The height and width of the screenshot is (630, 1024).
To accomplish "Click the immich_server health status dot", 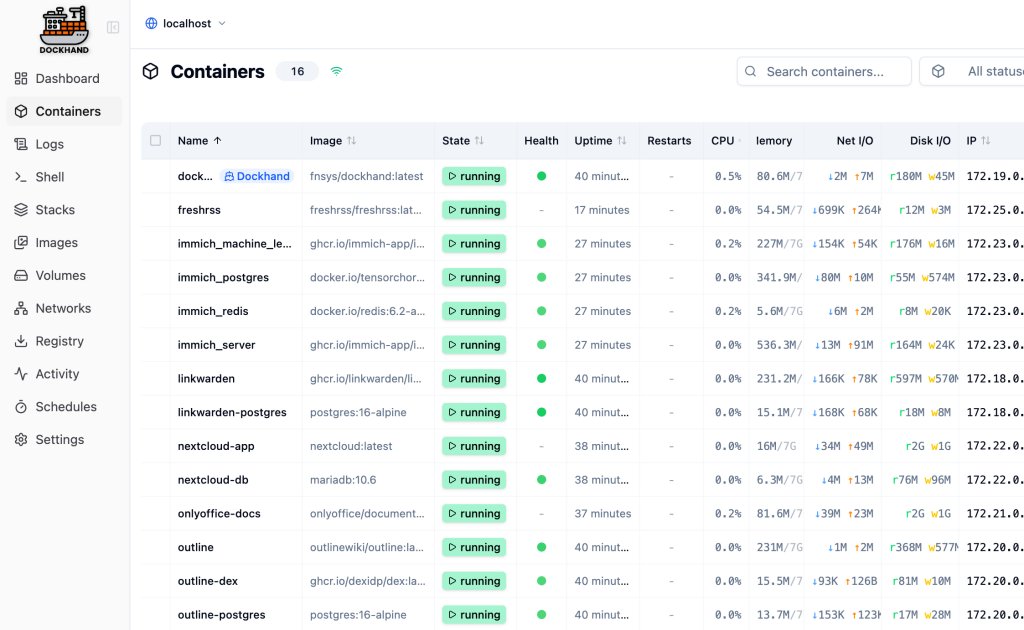I will 541,345.
